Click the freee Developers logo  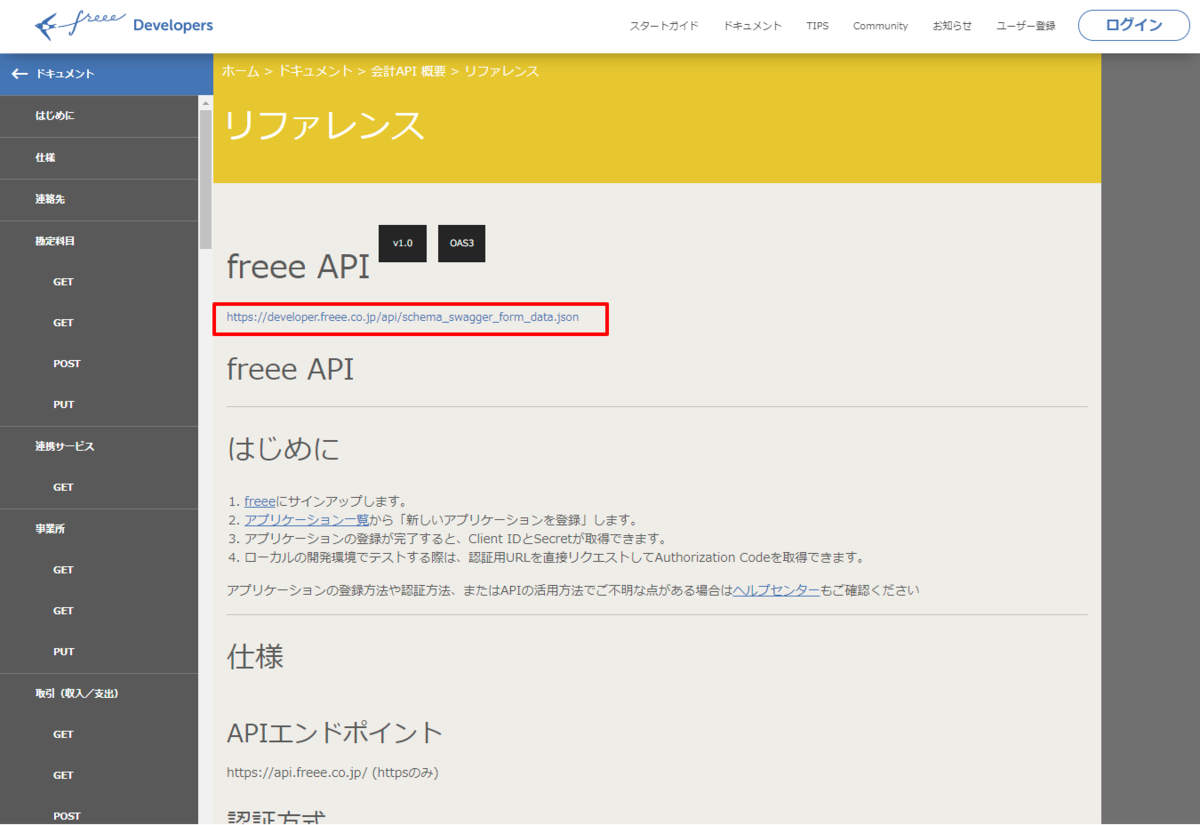click(x=123, y=25)
